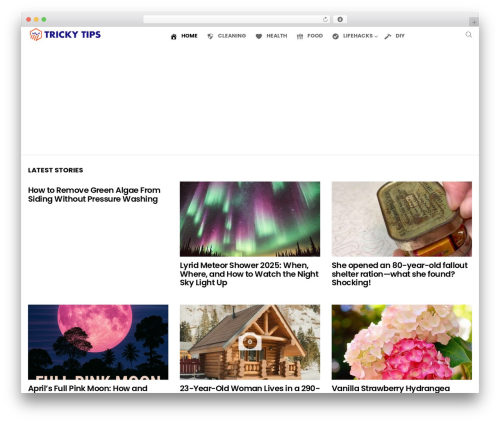This screenshot has width=500, height=423.
Task: Read the 80-year-old fallout shelter ration story
Action: tap(400, 274)
